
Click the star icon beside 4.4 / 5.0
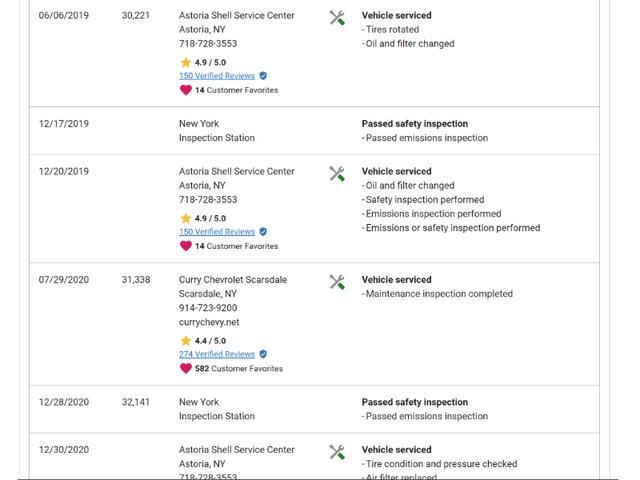[186, 340]
